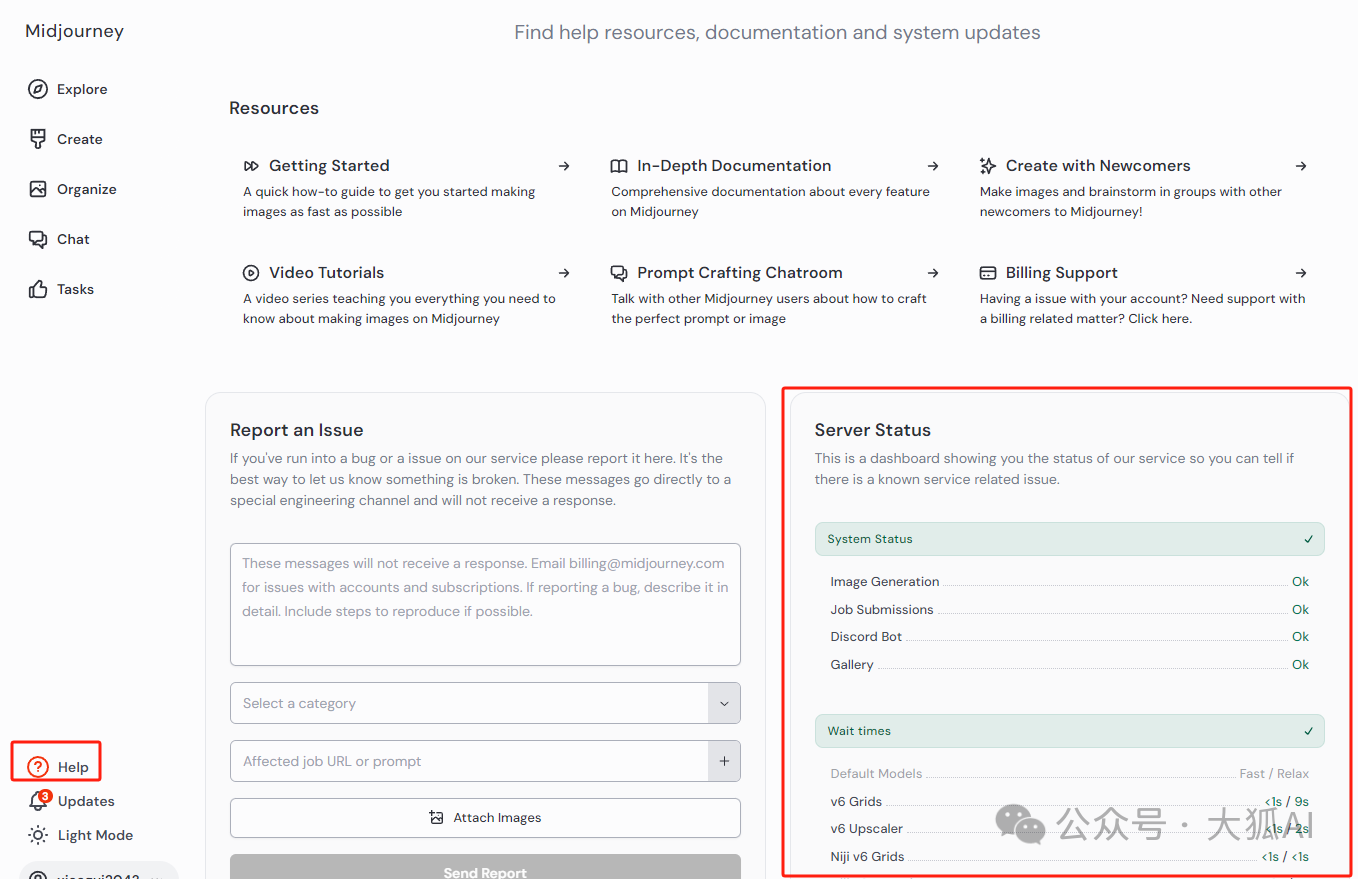Click the In-Depth Documentation book icon
1358x879 pixels.
pos(619,166)
